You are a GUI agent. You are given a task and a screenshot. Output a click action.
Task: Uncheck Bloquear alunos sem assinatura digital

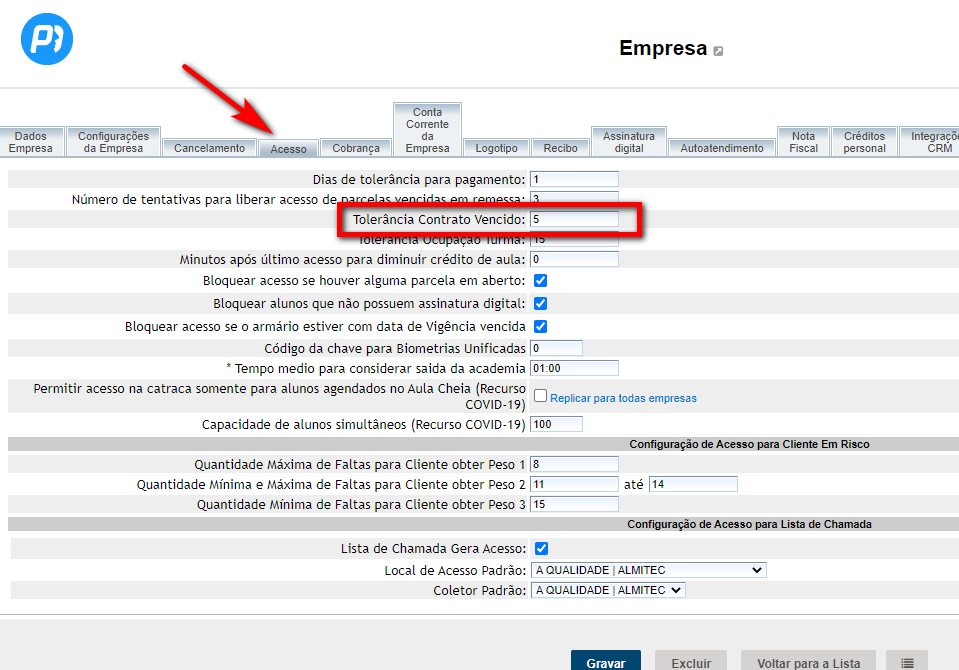coord(541,303)
